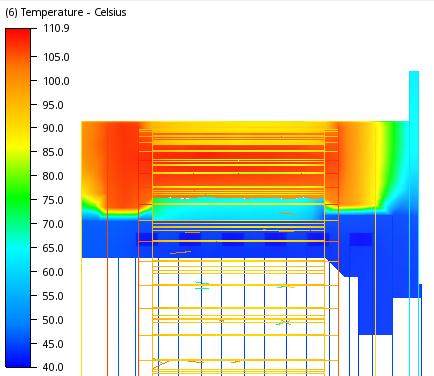The width and height of the screenshot is (434, 376).
Task: Probe the red hot zone left of the stack
Action: coord(123,167)
